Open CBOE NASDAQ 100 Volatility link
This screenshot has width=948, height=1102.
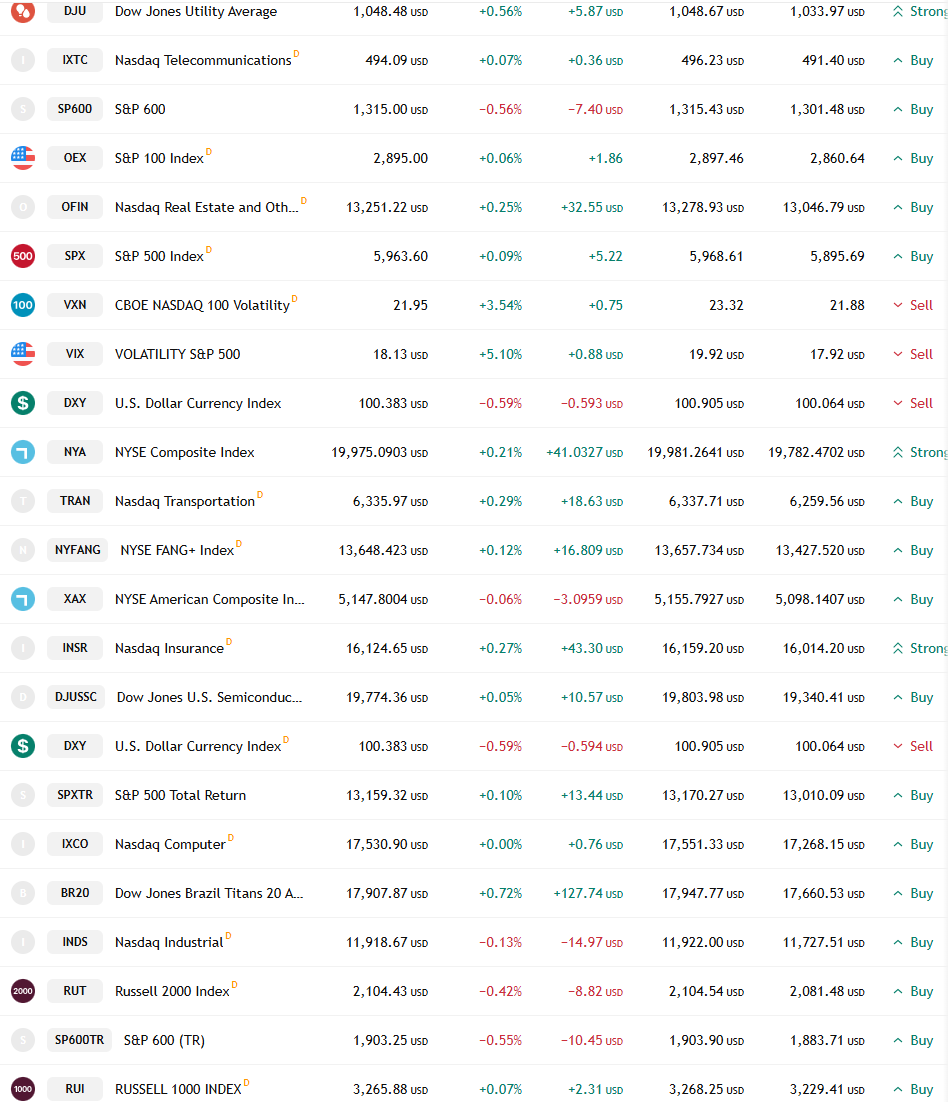point(202,306)
